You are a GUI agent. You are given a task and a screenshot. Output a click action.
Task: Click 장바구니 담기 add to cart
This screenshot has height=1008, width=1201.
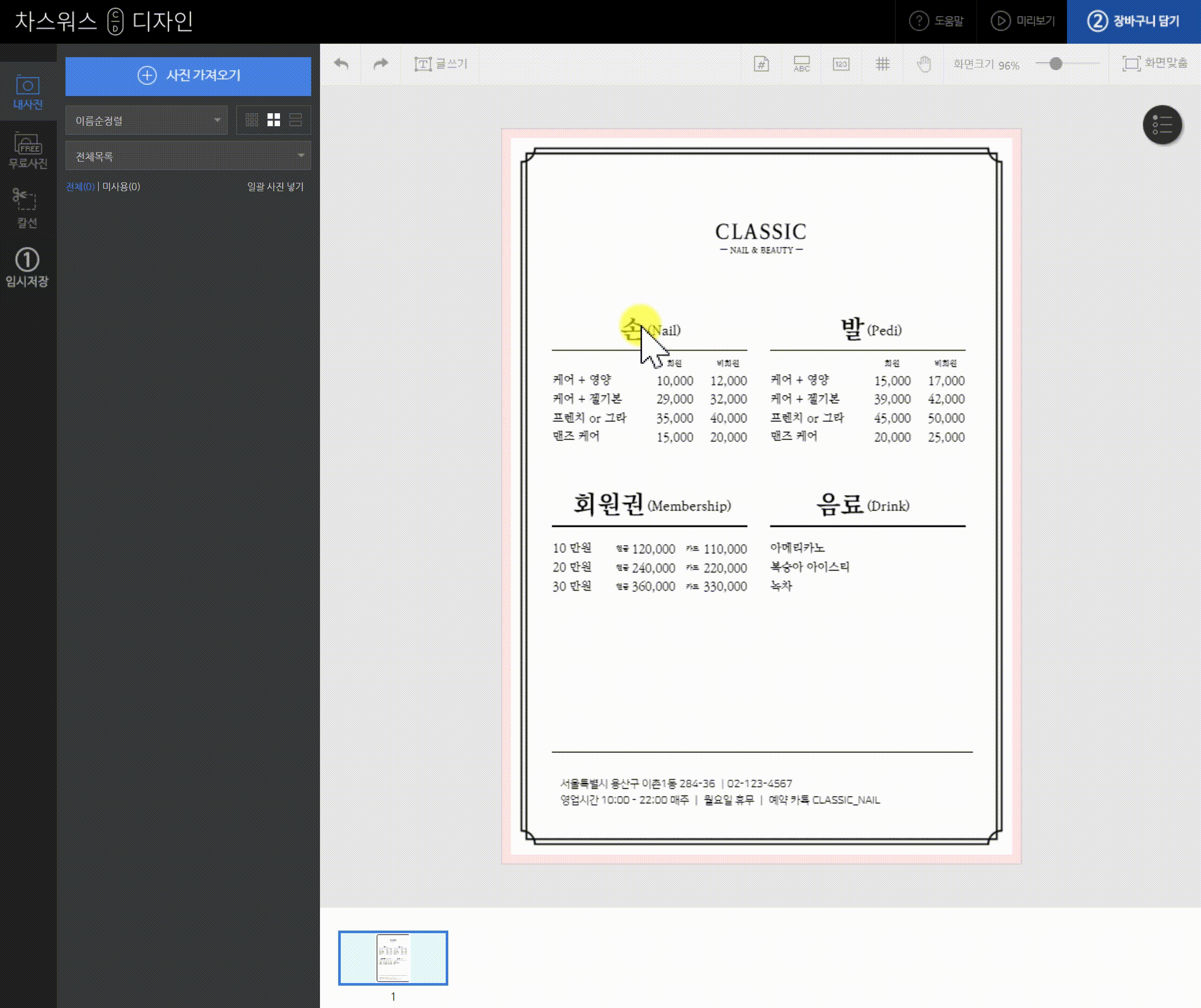tap(1133, 21)
